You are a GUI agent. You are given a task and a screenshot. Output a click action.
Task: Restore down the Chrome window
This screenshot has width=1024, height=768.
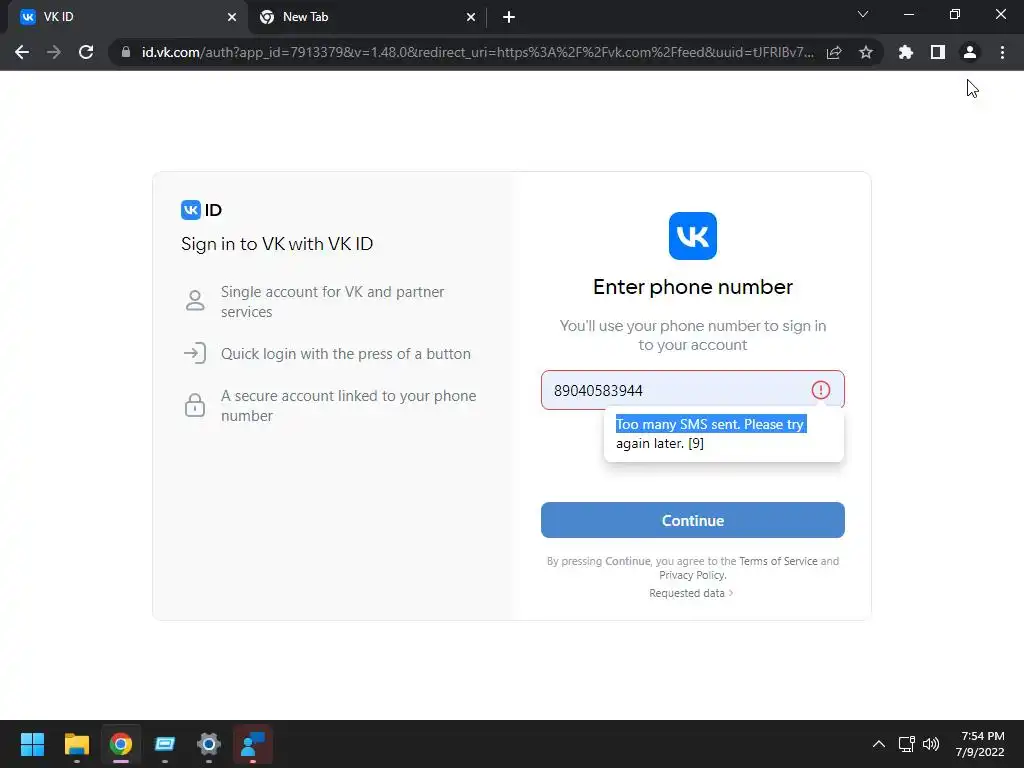[x=955, y=14]
